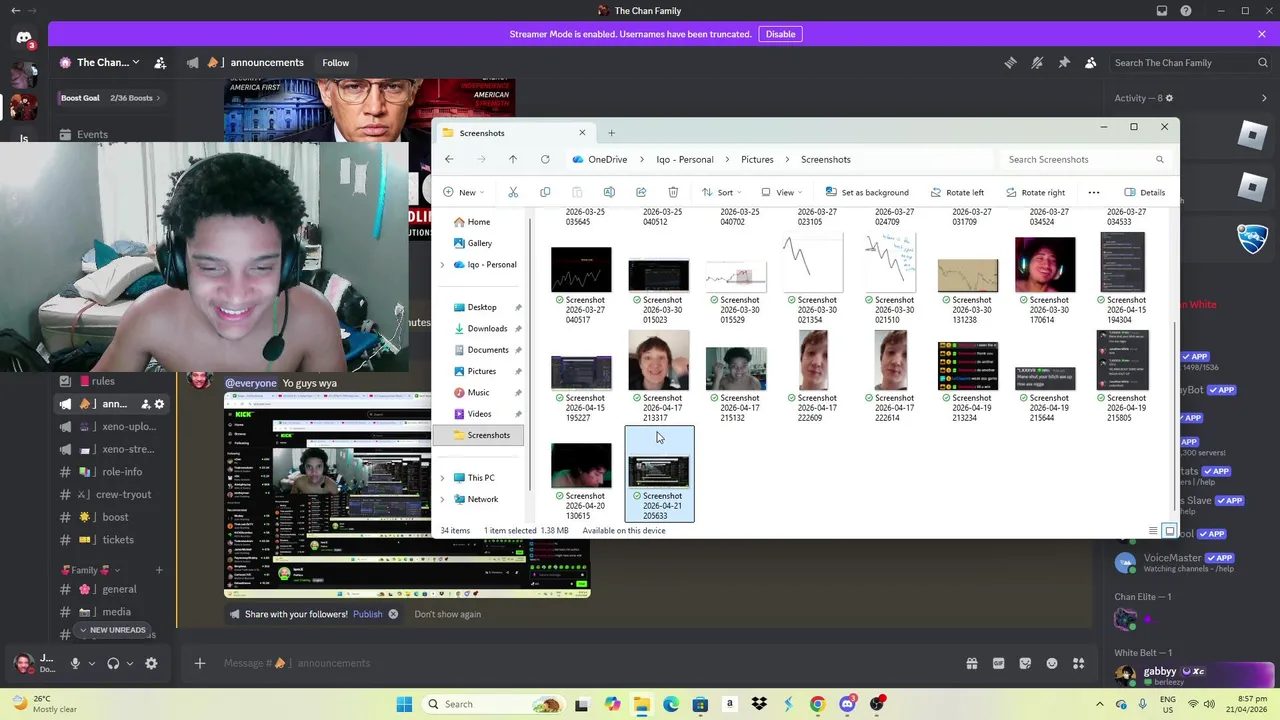Click Disable streamer mode button

click(x=780, y=34)
